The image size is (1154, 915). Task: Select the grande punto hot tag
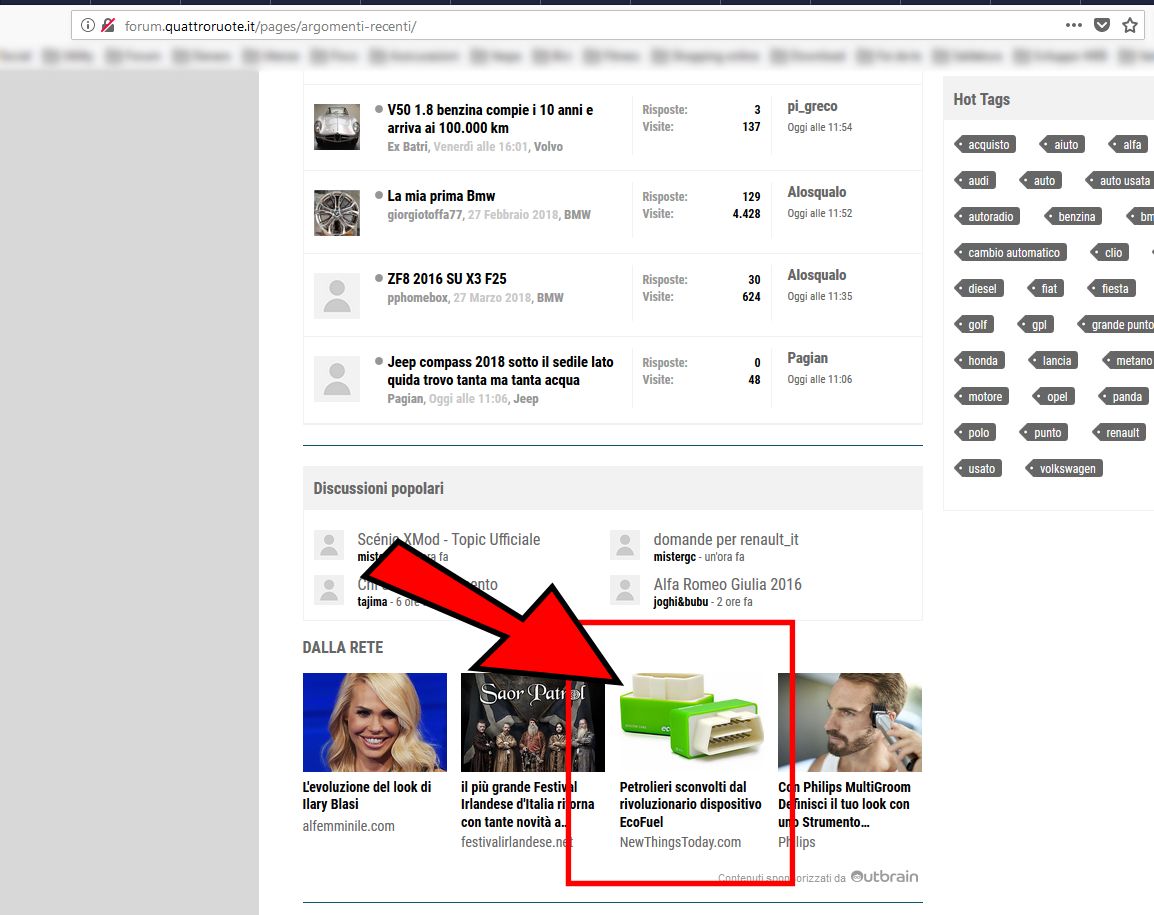click(x=1116, y=325)
